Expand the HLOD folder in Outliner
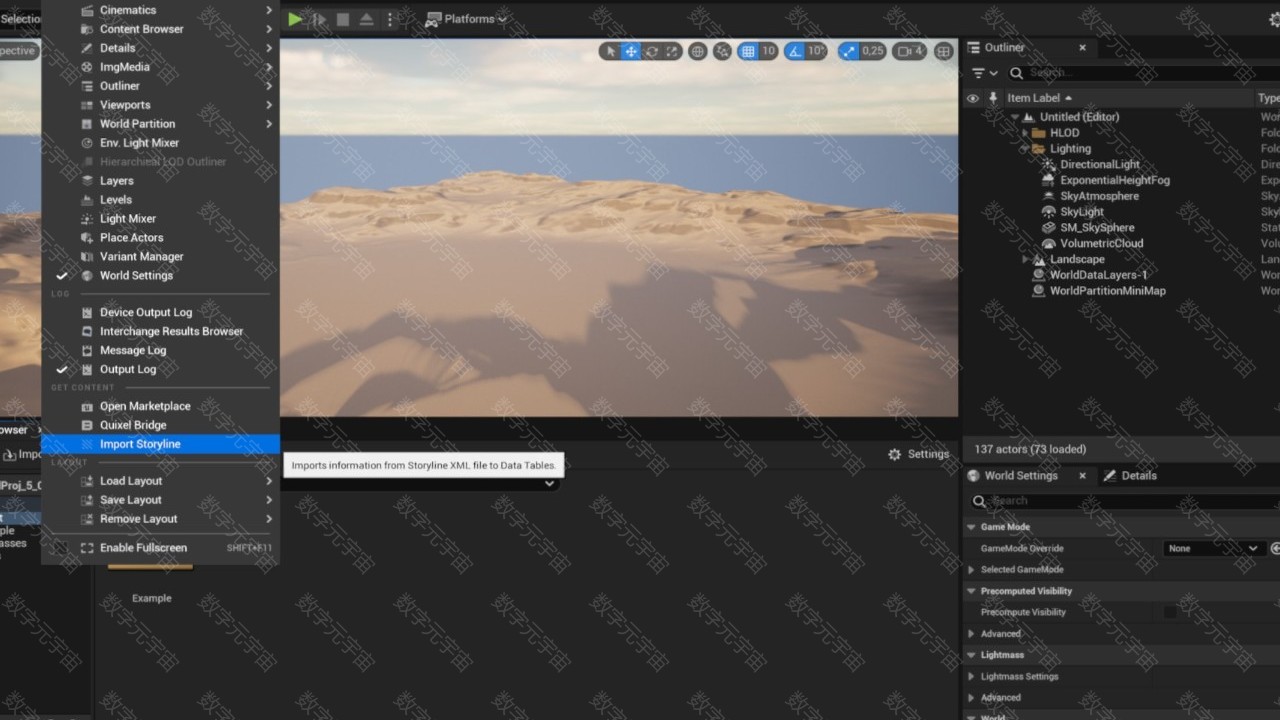Image resolution: width=1280 pixels, height=720 pixels. (1025, 133)
